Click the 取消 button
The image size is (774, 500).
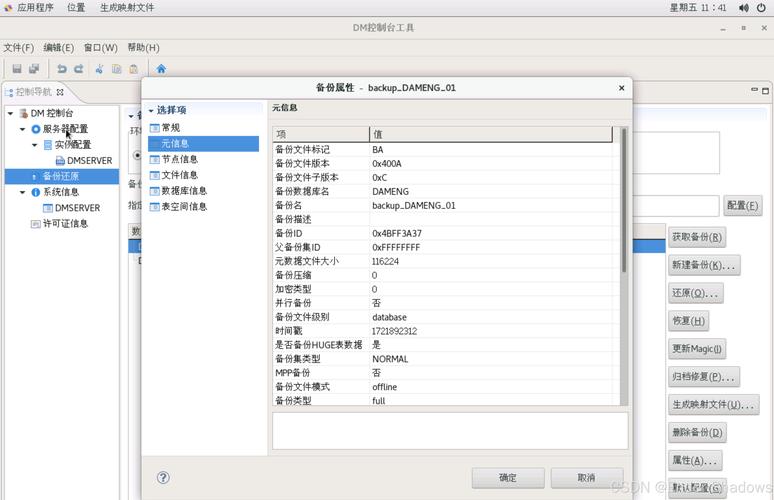(x=586, y=478)
